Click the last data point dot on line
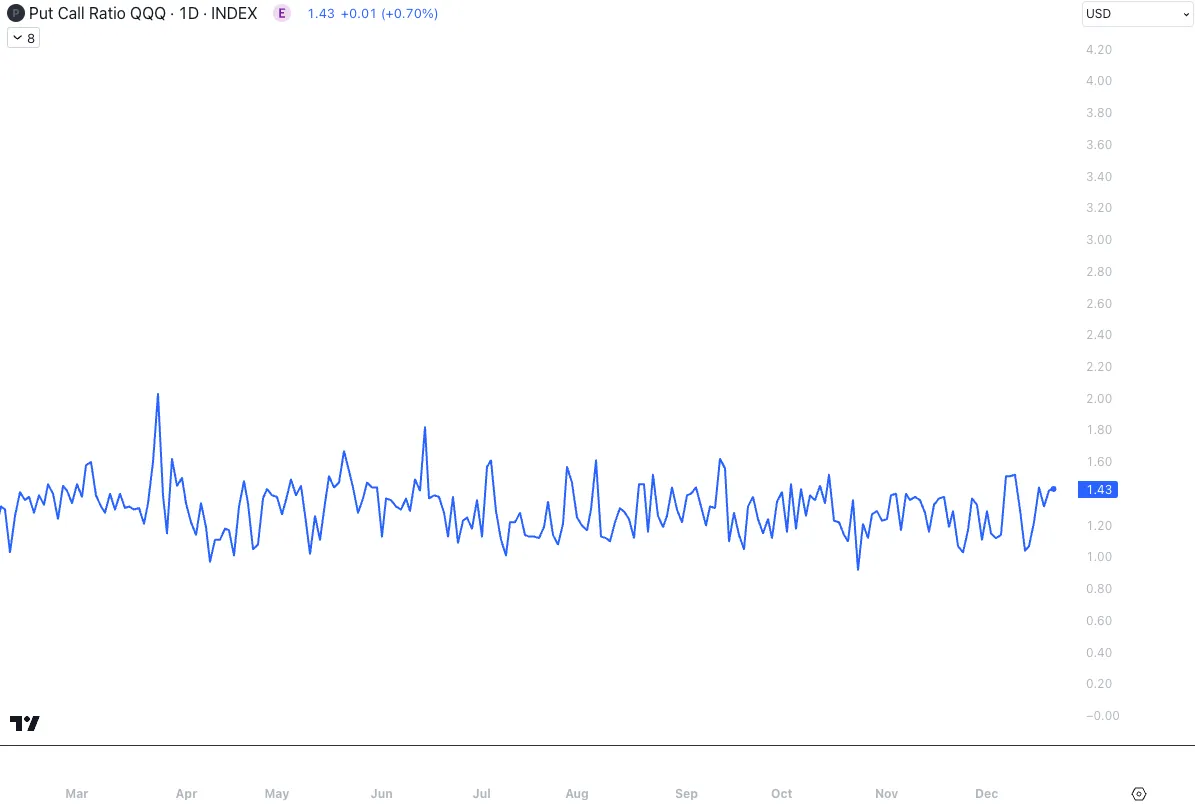This screenshot has width=1195, height=805. (1053, 489)
